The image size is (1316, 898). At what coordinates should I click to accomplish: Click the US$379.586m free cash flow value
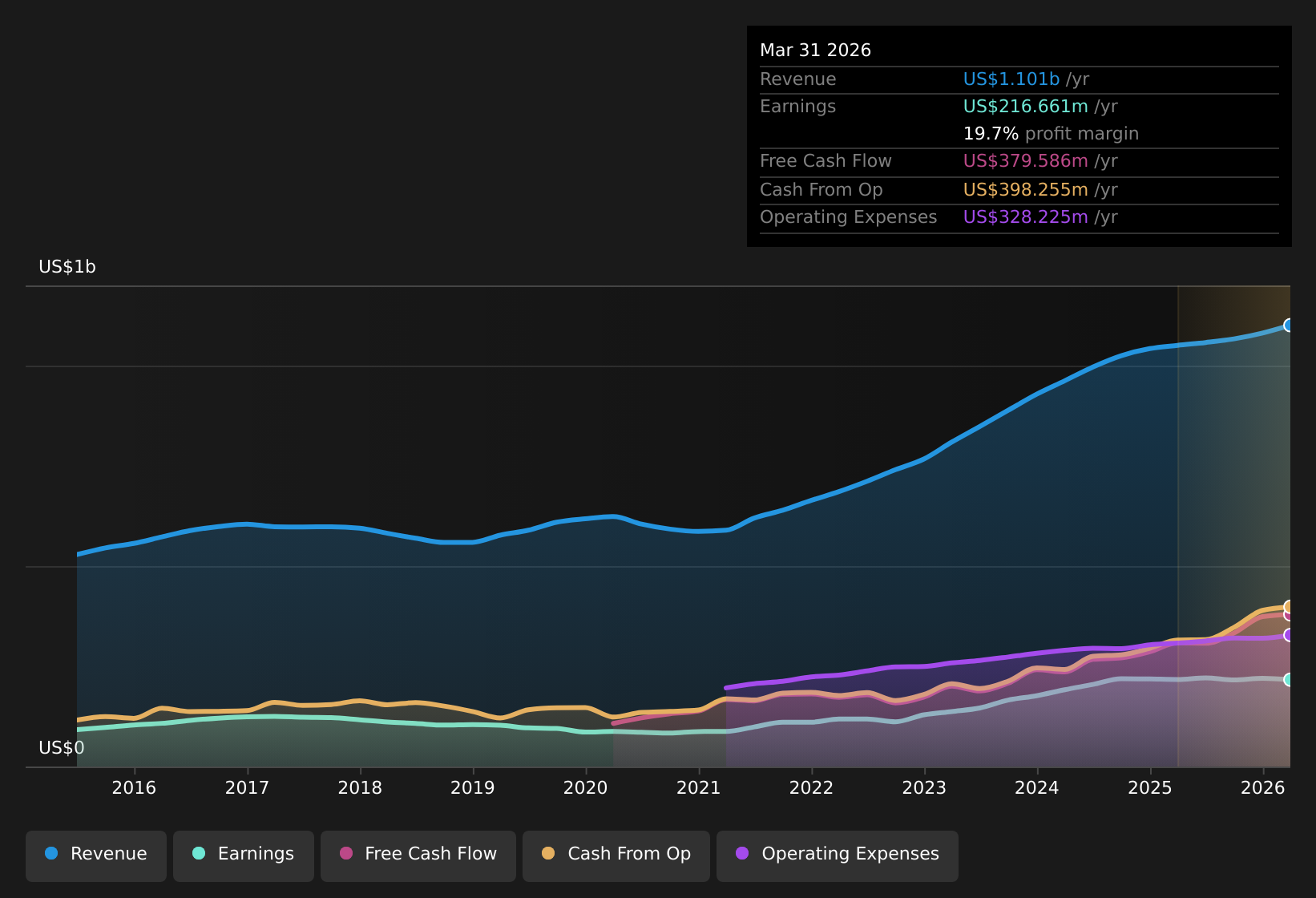[1025, 161]
